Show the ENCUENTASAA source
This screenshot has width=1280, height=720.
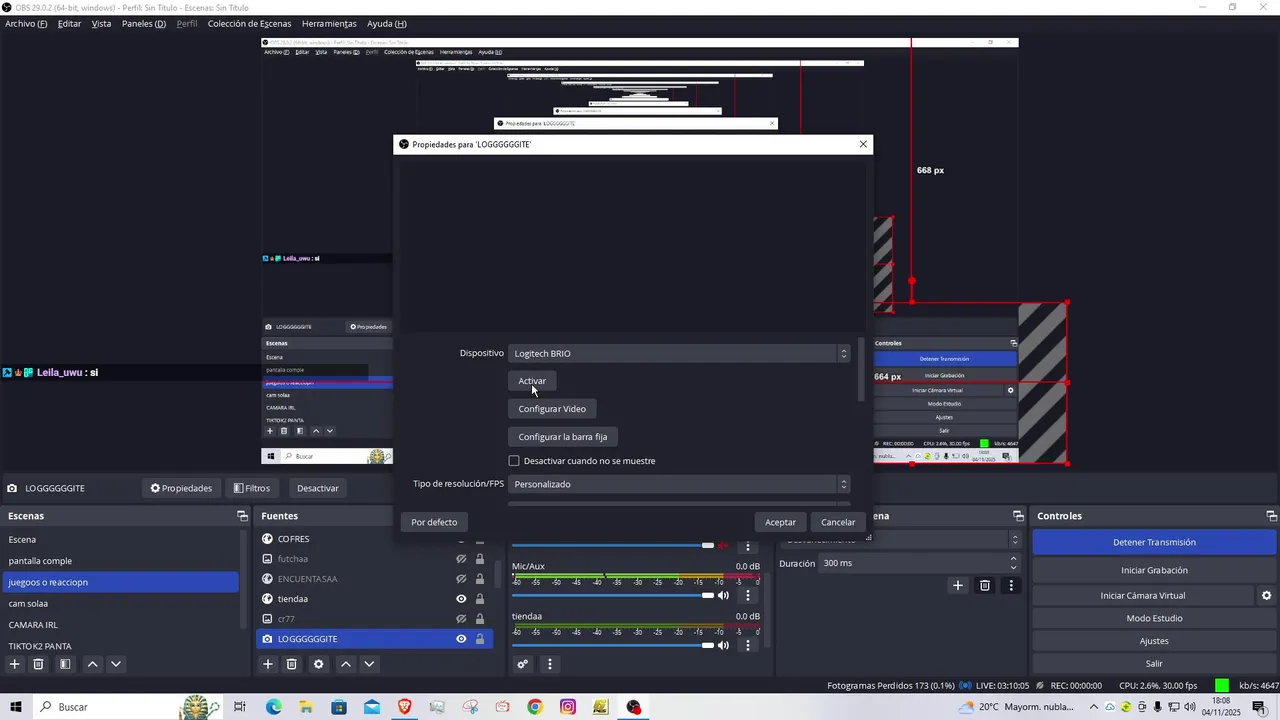point(461,579)
